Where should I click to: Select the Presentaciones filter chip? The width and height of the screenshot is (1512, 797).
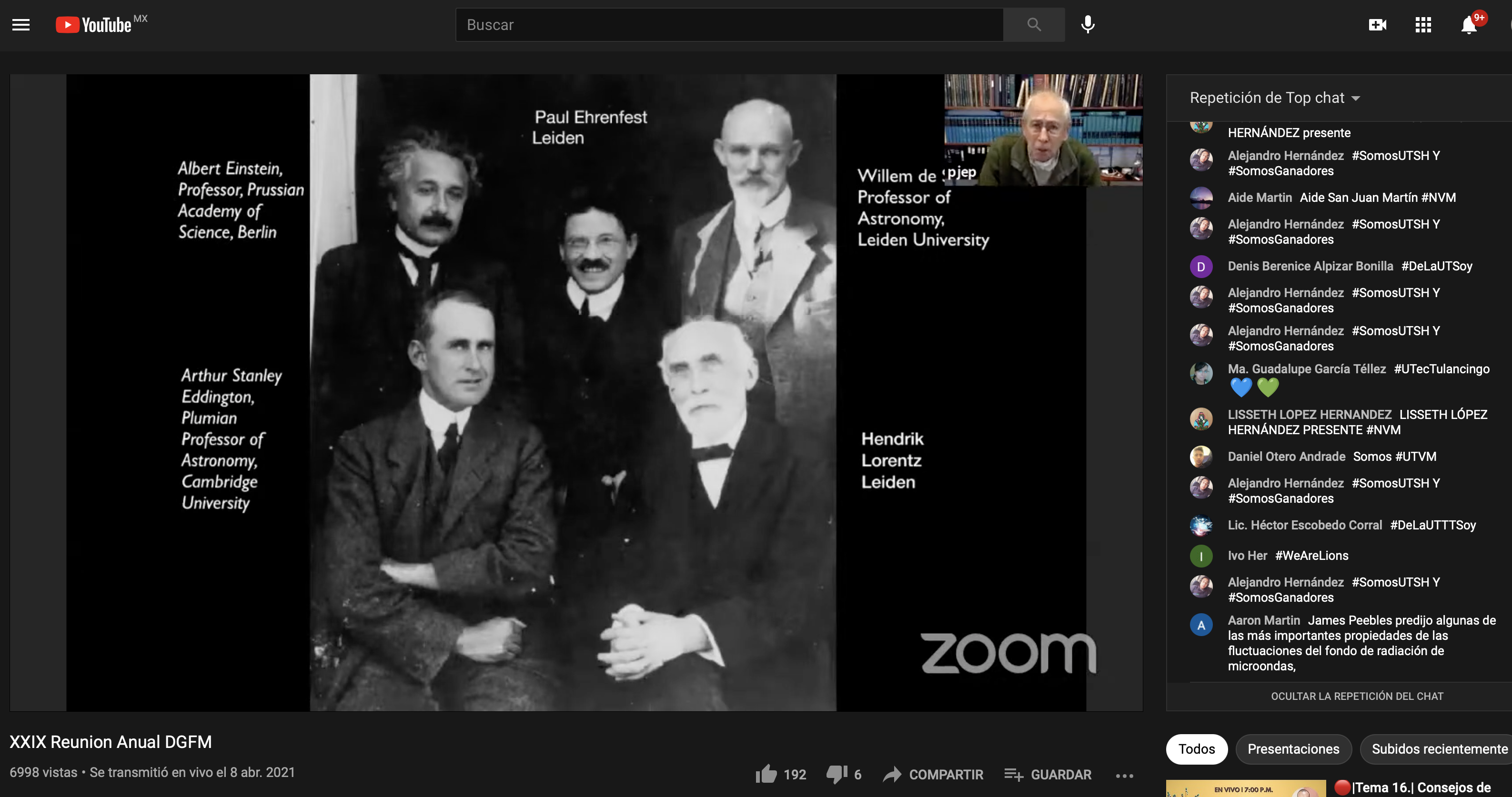(1293, 749)
